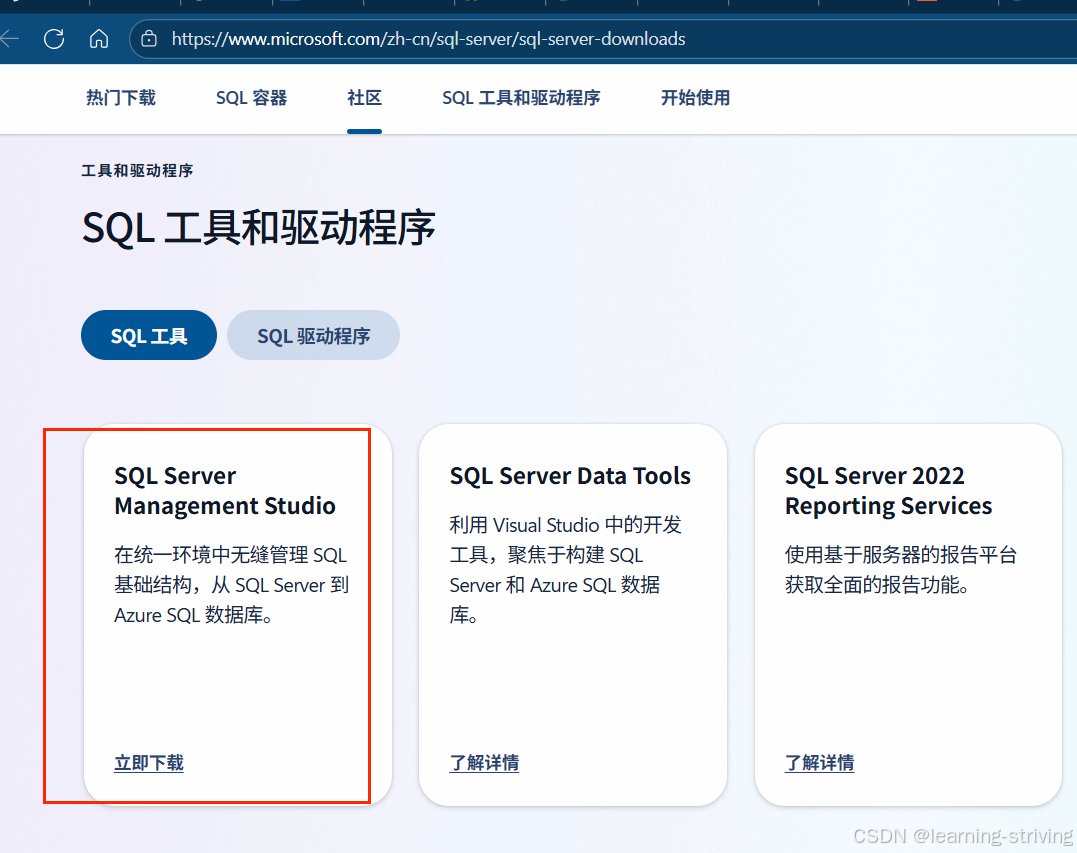Click 立即下载 link for Management Studio

(149, 762)
